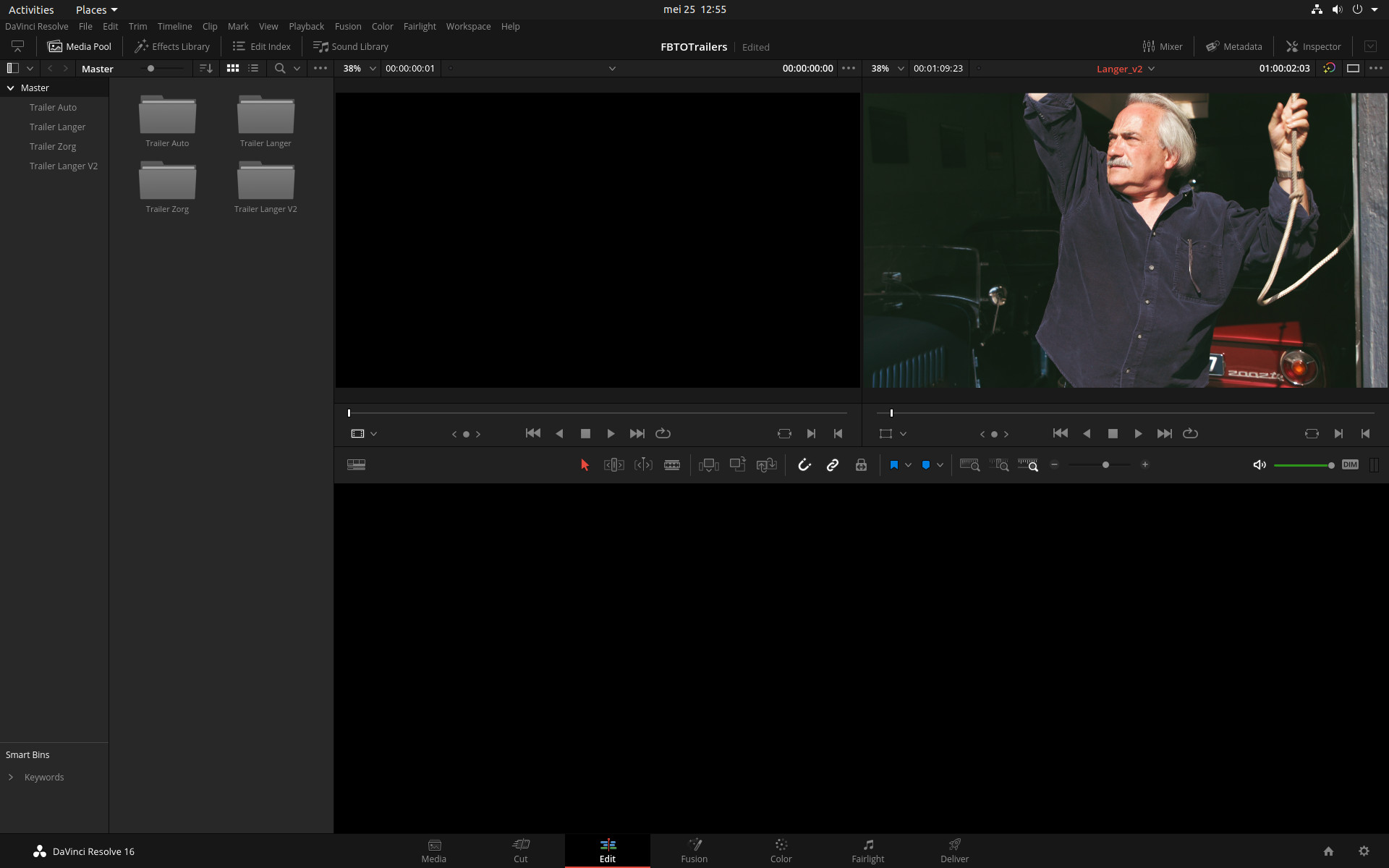Click the dual monitor workspace icon
1389x868 pixels.
[17, 46]
